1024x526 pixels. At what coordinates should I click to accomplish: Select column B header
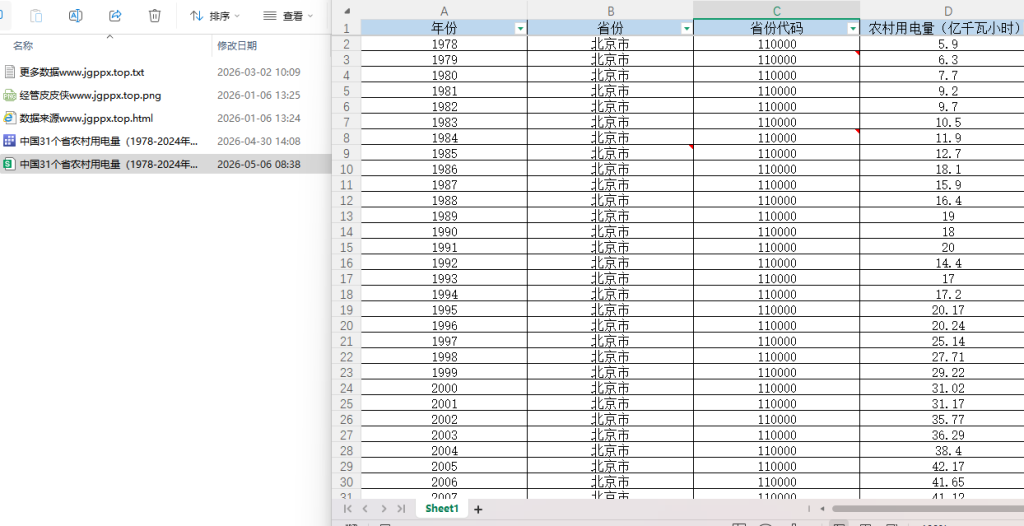tap(611, 10)
